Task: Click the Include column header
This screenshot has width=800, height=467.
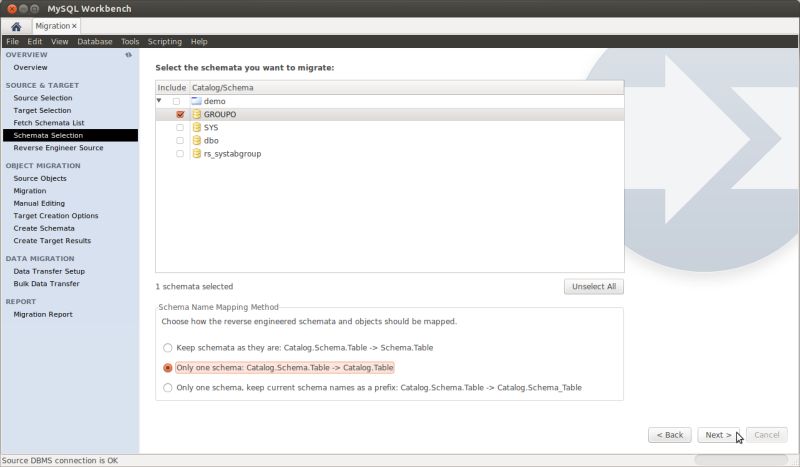Action: tap(172, 87)
